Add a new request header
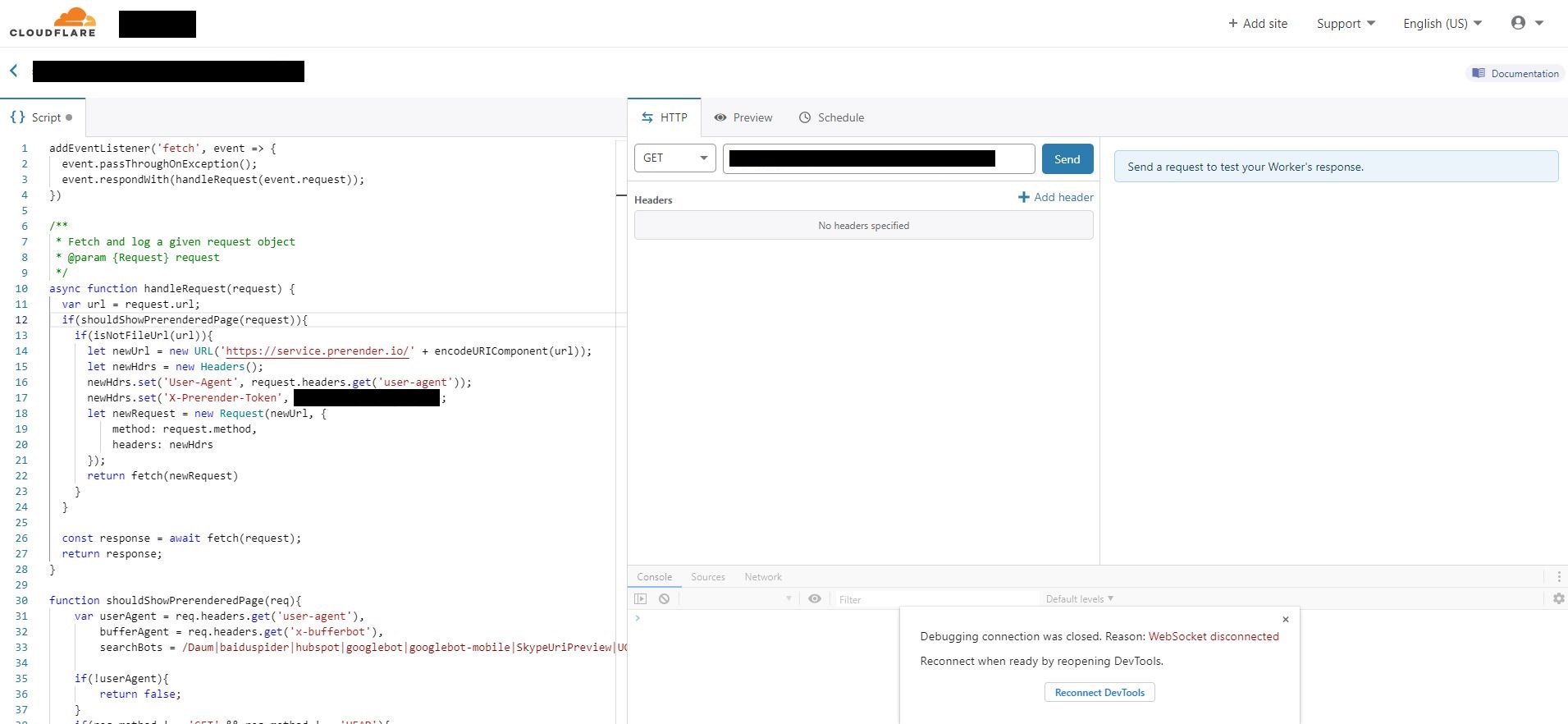1568x724 pixels. 1056,197
